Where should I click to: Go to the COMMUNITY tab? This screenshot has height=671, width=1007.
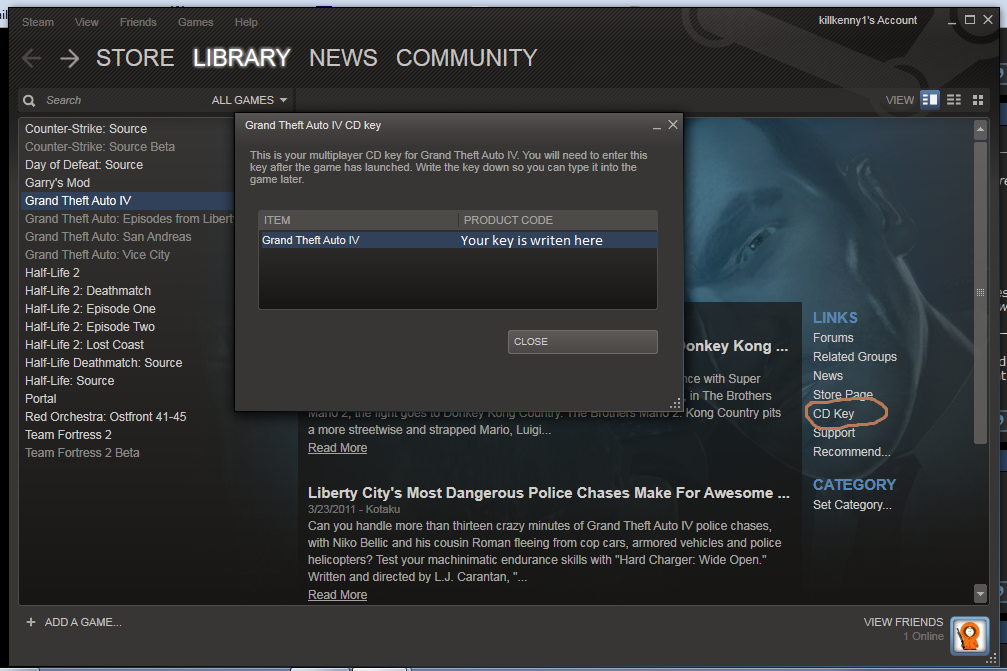click(x=466, y=58)
